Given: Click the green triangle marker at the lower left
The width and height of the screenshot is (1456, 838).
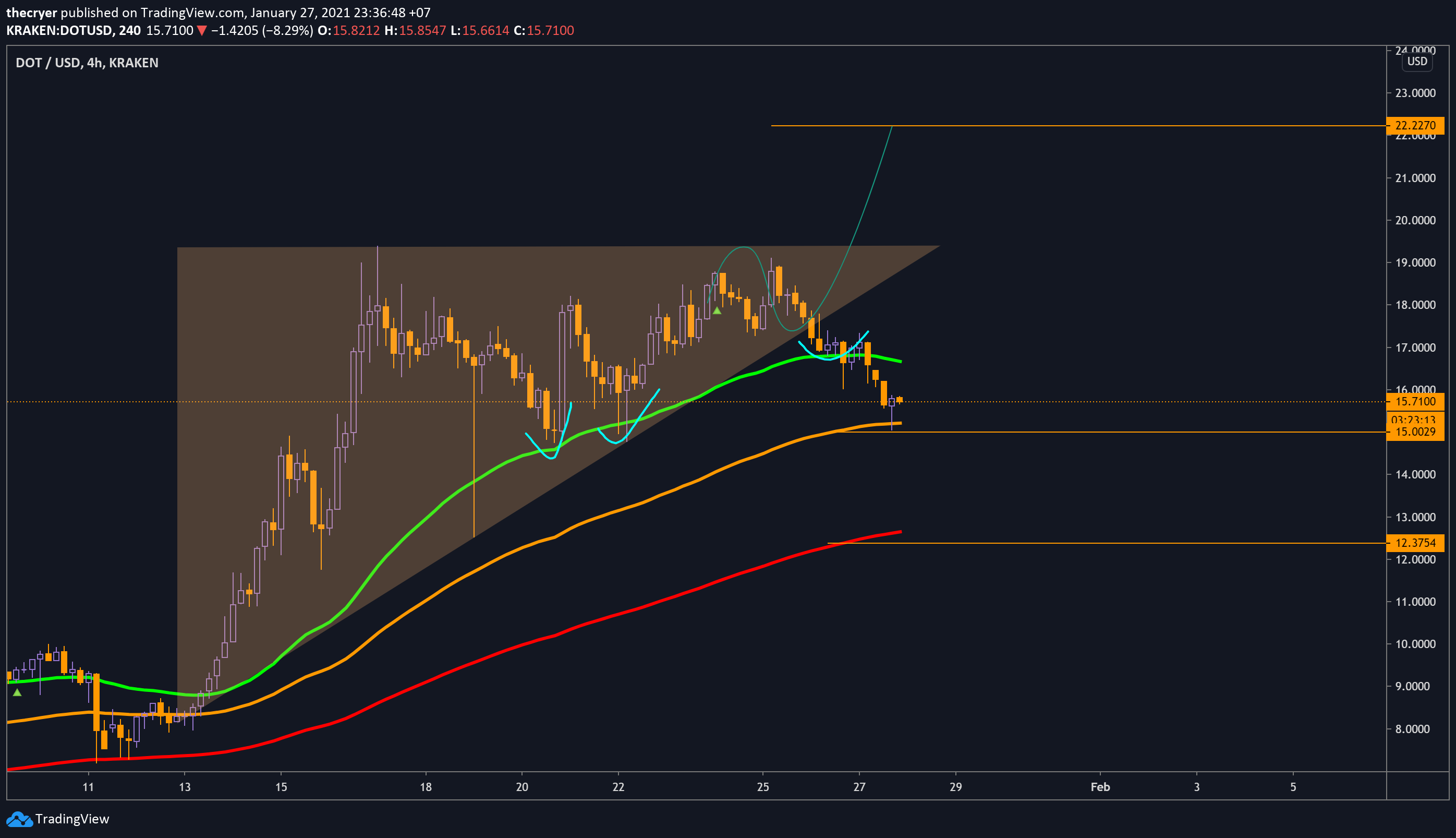Looking at the screenshot, I should pos(17,692).
